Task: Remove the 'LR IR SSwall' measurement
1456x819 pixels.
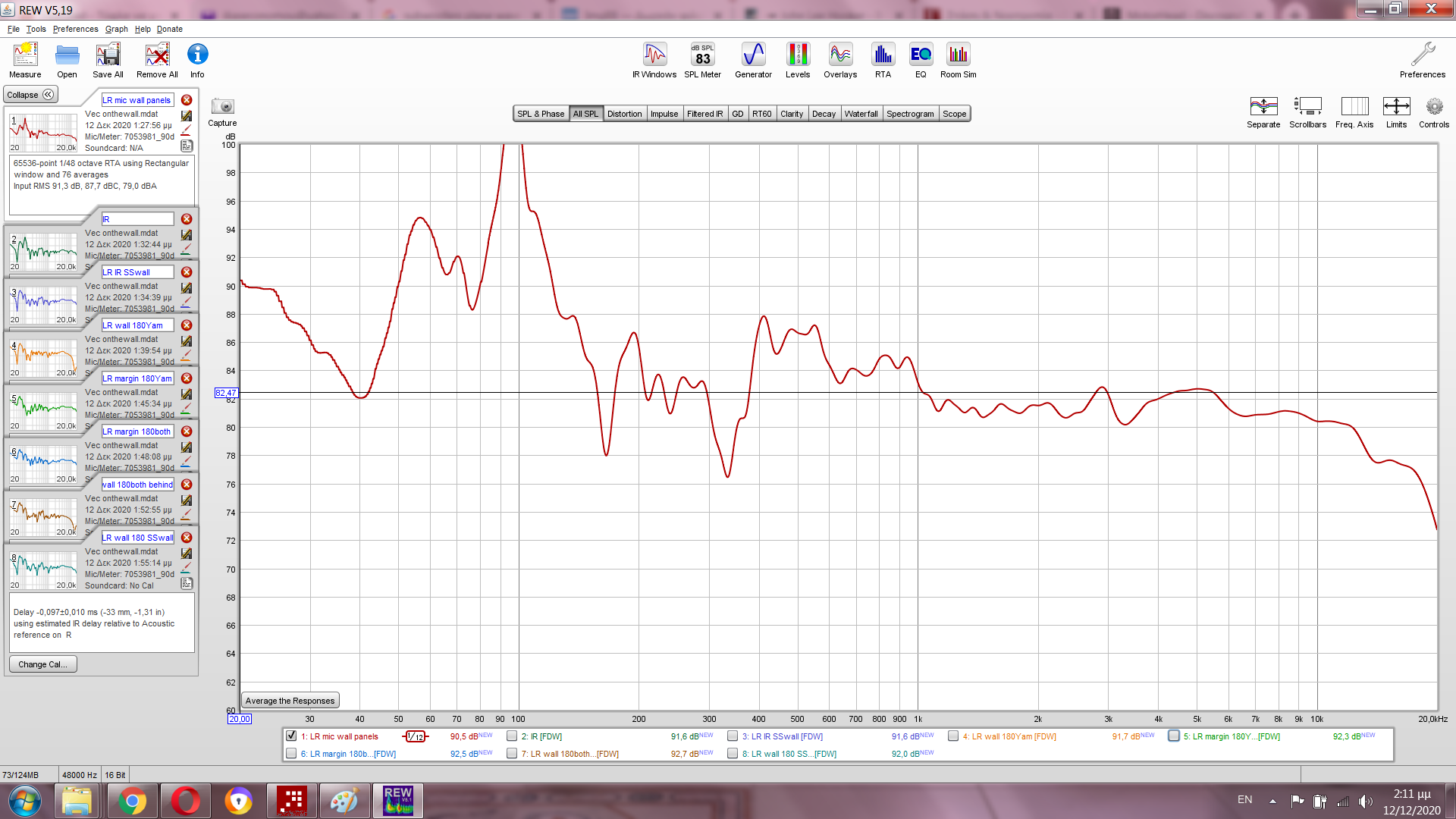Action: coord(187,272)
